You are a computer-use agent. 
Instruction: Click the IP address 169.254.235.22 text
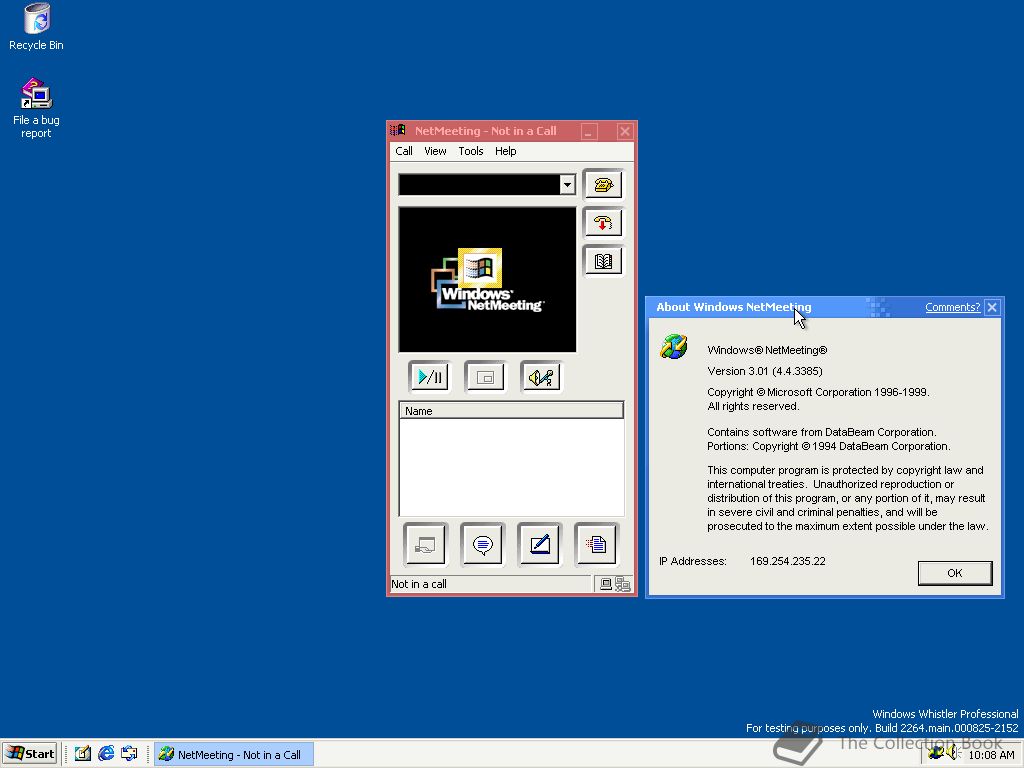click(788, 561)
